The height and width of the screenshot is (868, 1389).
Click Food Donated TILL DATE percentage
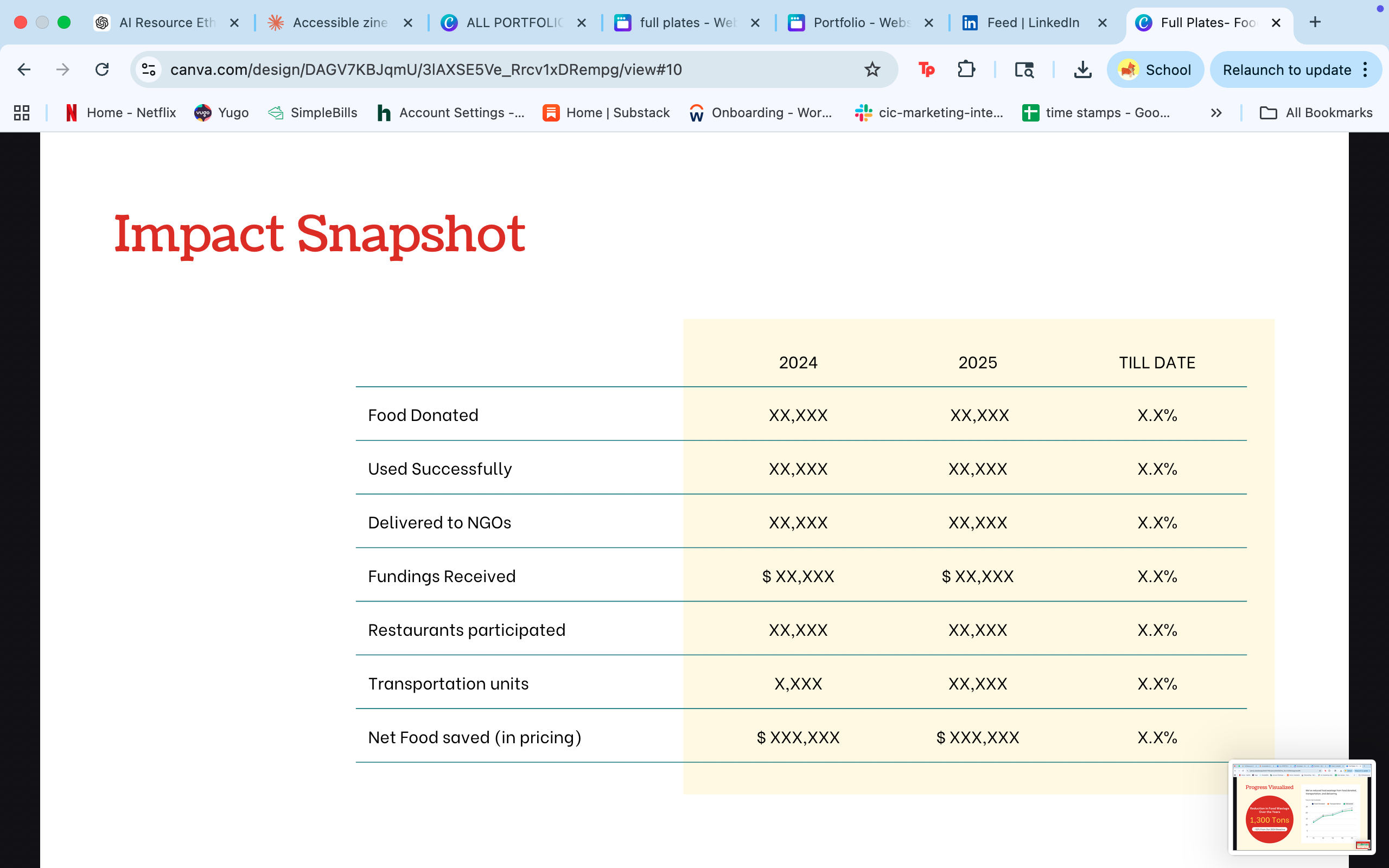pyautogui.click(x=1157, y=415)
